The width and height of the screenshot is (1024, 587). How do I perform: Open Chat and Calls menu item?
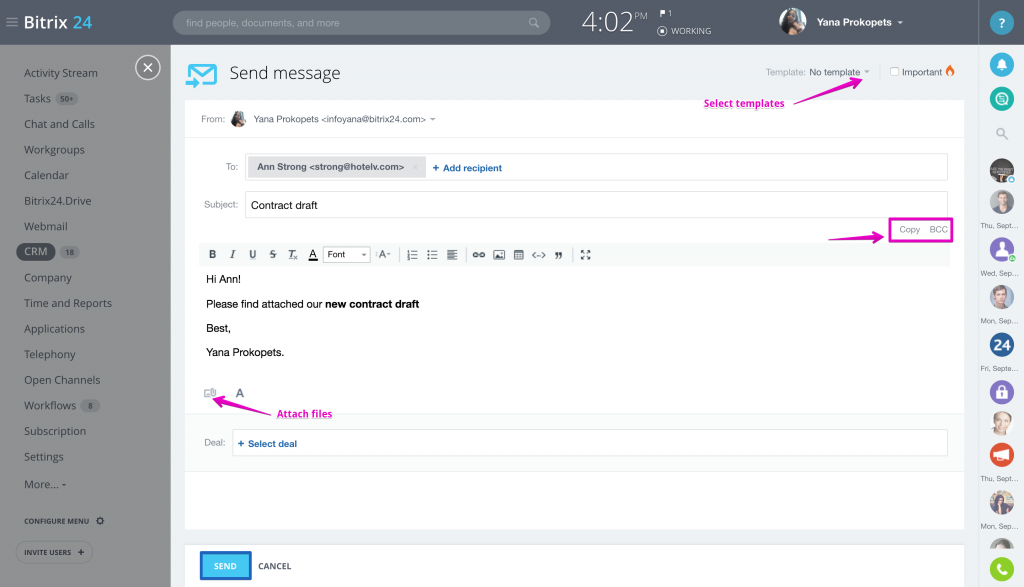coord(59,124)
